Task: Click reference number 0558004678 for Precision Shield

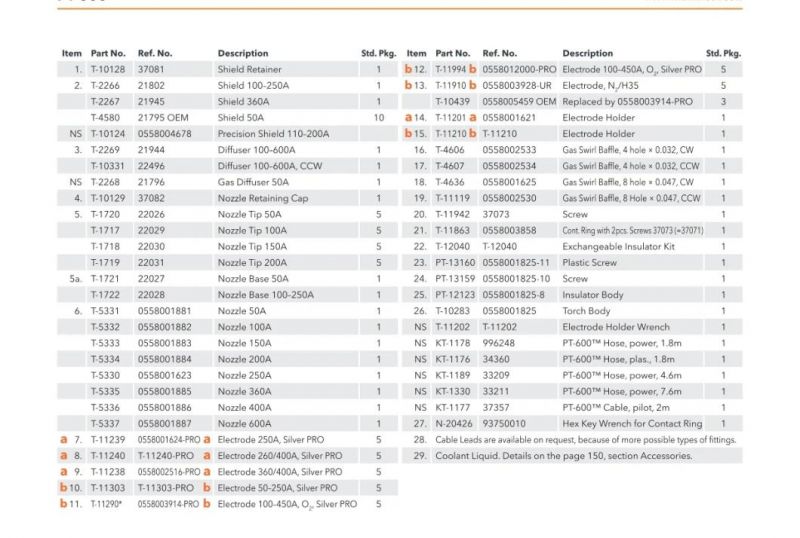Action: 164,134
